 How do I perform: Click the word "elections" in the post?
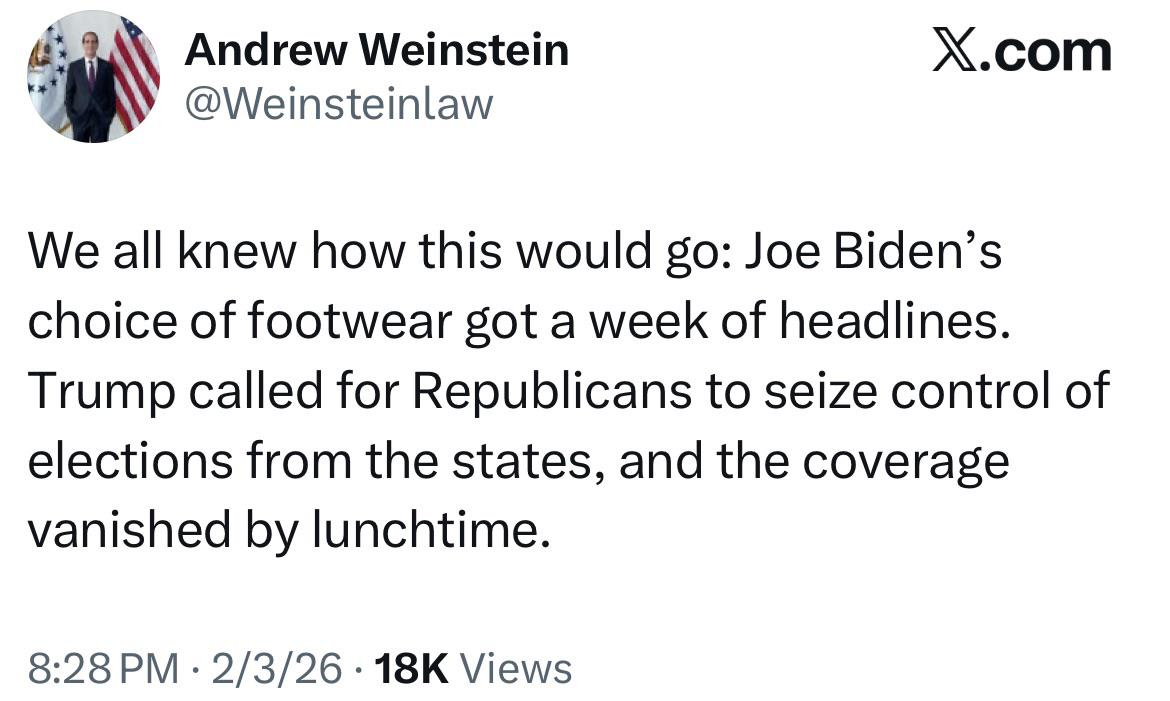(117, 460)
